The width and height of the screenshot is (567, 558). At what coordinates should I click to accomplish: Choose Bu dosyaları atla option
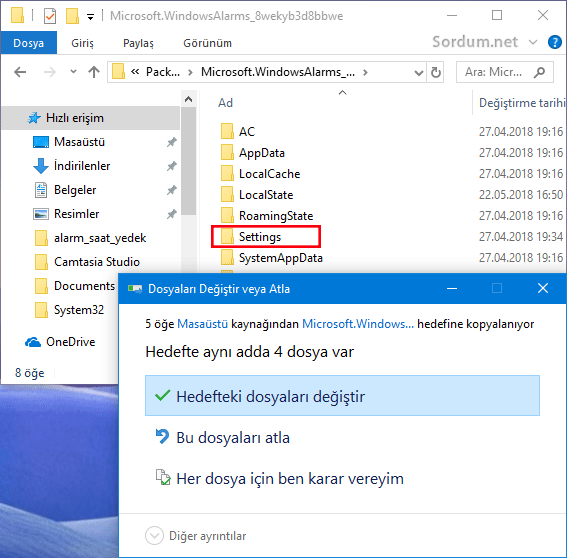coord(222,438)
